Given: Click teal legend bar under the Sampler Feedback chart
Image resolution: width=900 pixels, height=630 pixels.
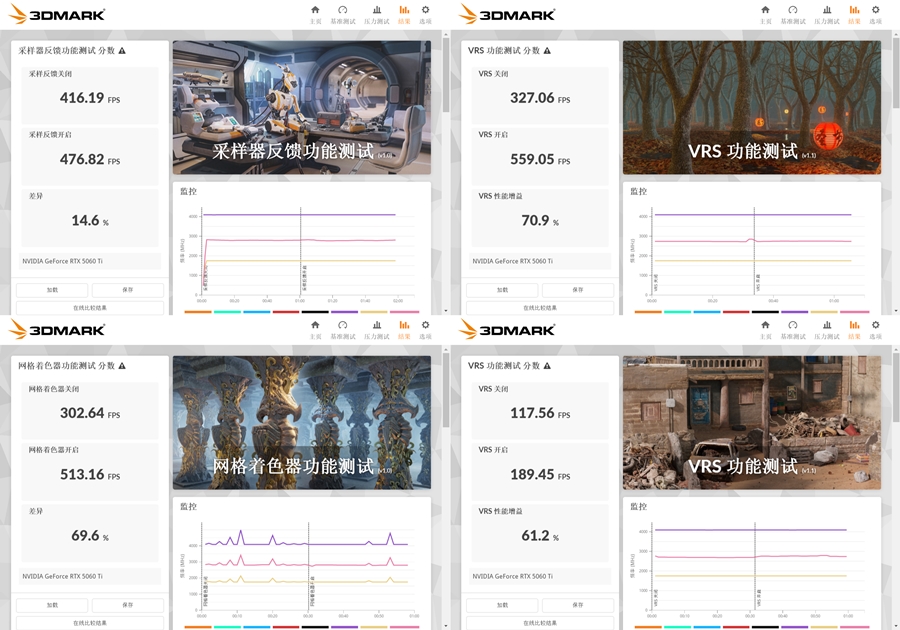Looking at the screenshot, I should pyautogui.click(x=227, y=312).
